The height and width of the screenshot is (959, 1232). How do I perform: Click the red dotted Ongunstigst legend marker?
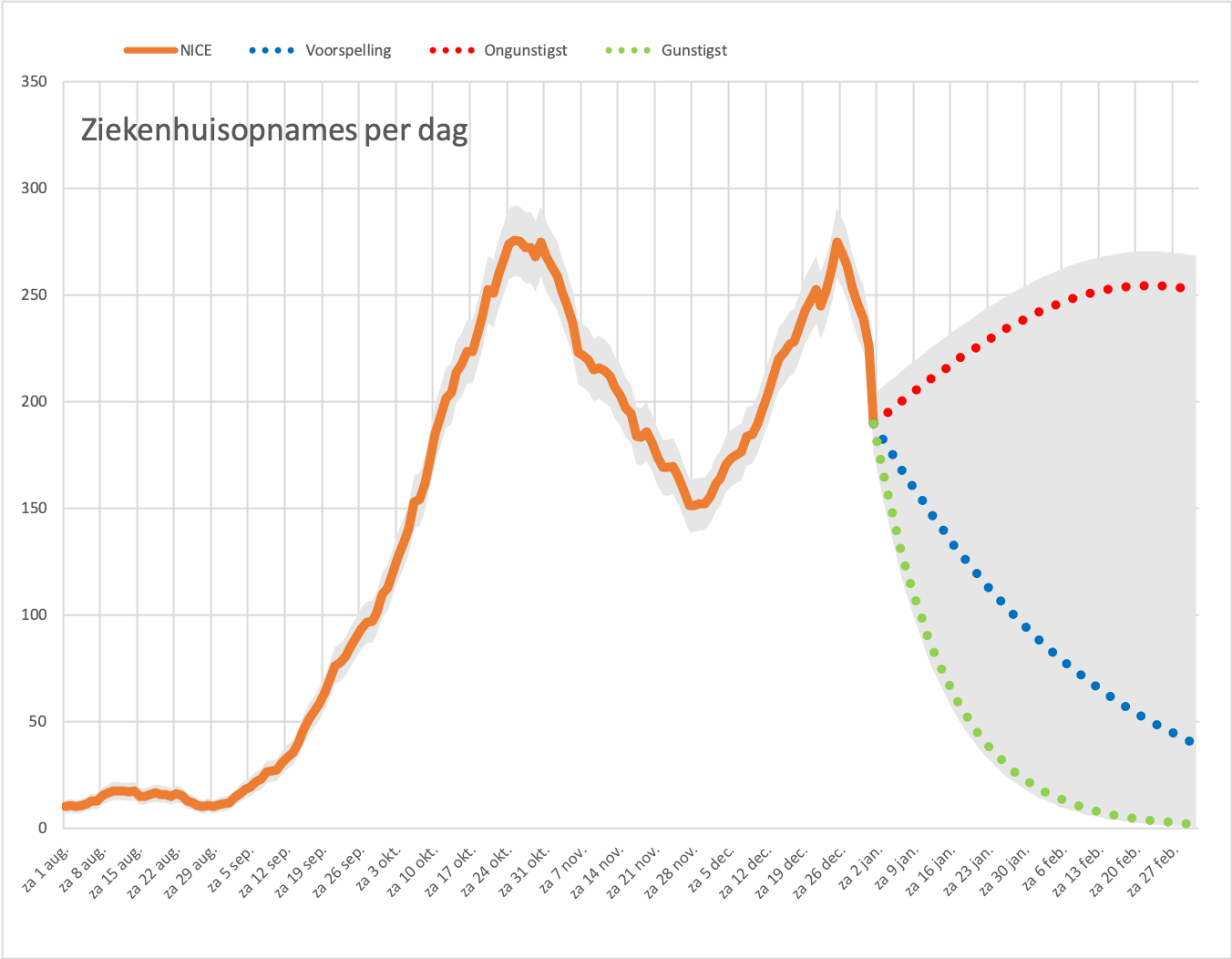click(452, 50)
